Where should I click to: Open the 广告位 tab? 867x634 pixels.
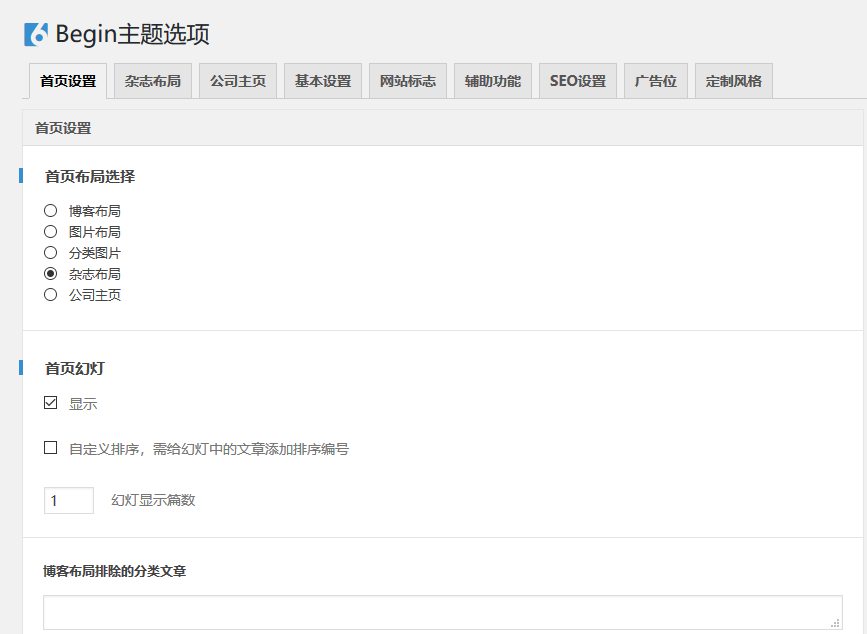[x=656, y=81]
